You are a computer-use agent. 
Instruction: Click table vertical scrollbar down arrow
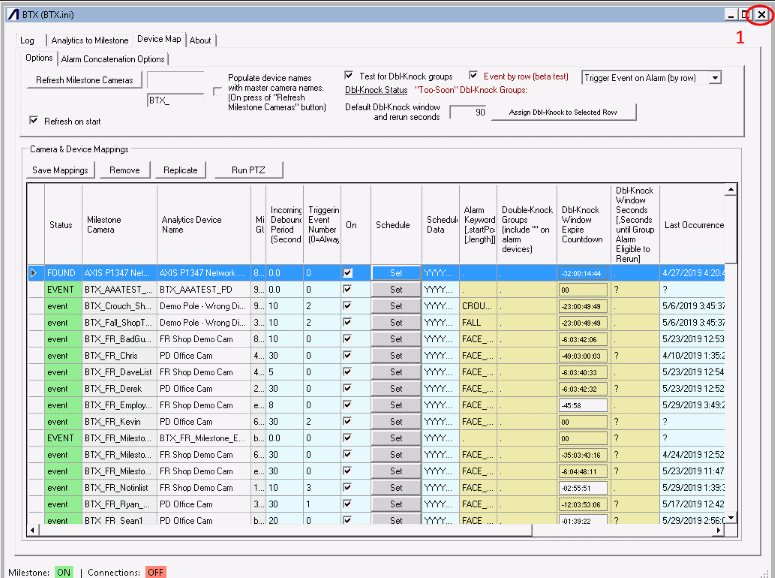pyautogui.click(x=731, y=518)
